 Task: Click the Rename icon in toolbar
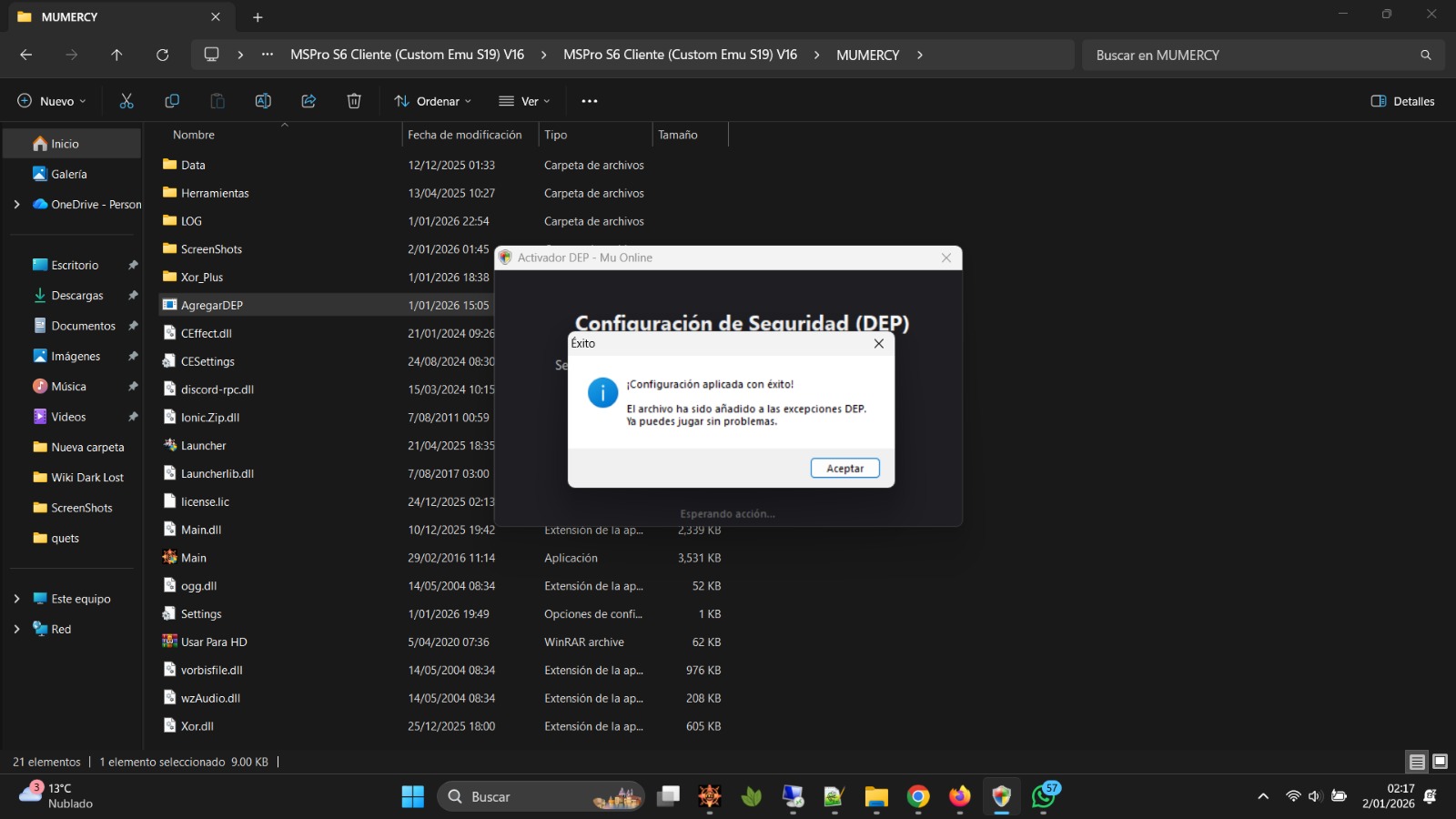click(x=263, y=101)
